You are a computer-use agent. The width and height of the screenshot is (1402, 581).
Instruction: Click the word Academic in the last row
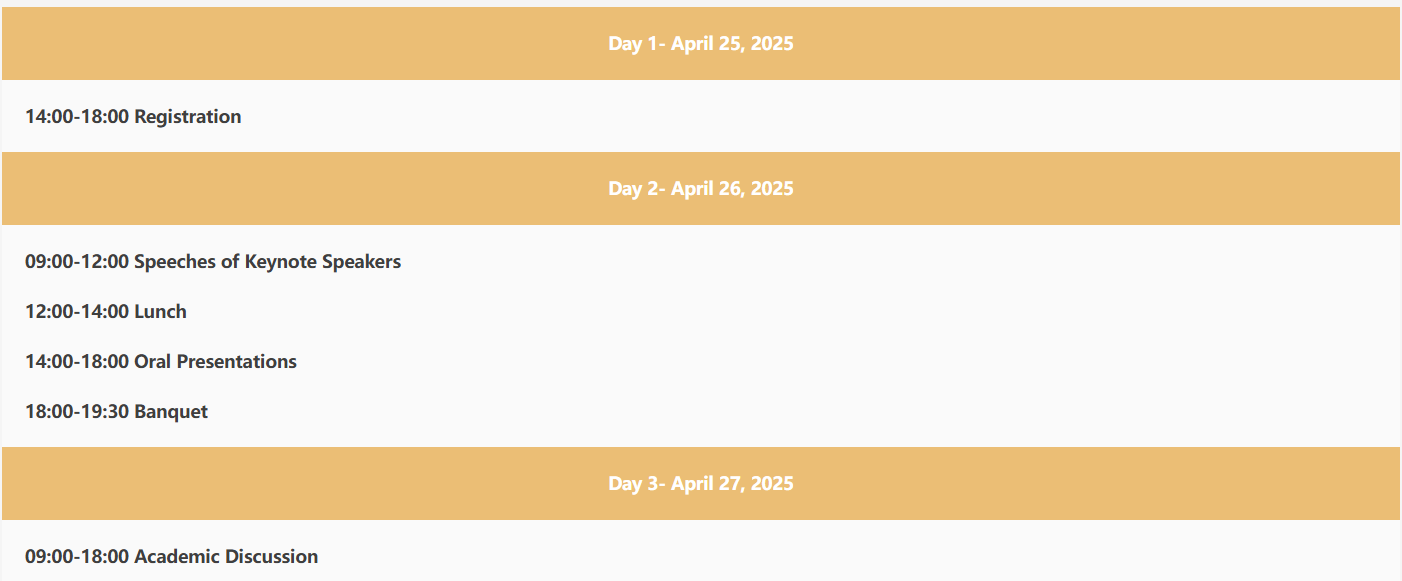point(176,557)
